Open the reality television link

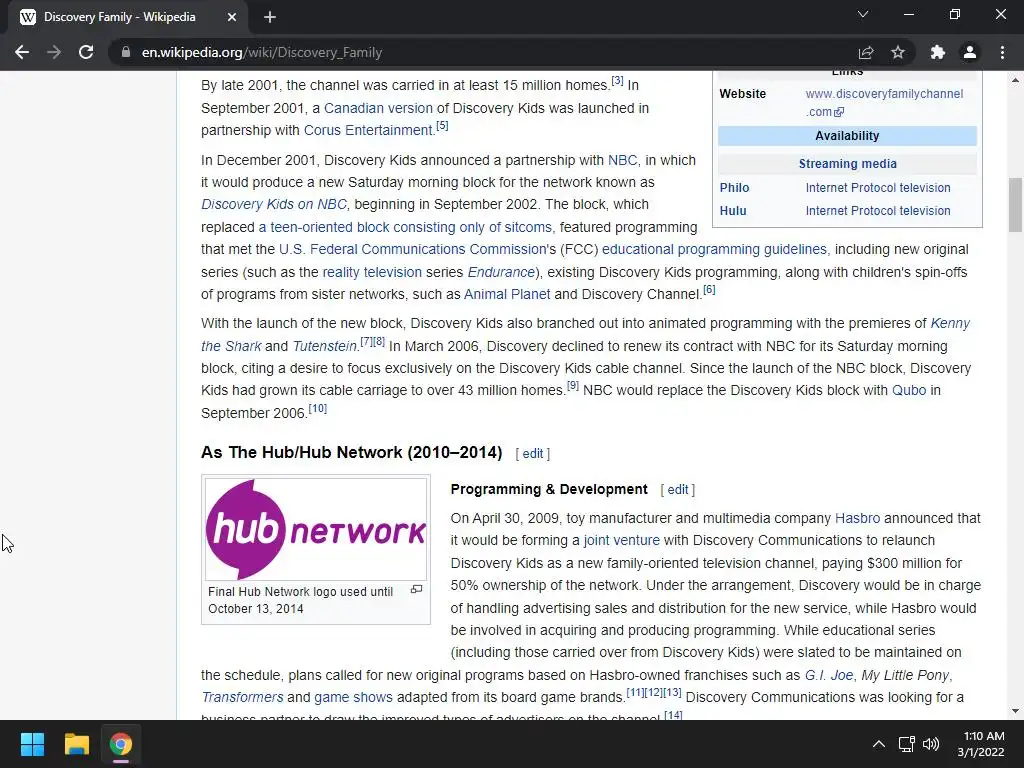tap(372, 272)
